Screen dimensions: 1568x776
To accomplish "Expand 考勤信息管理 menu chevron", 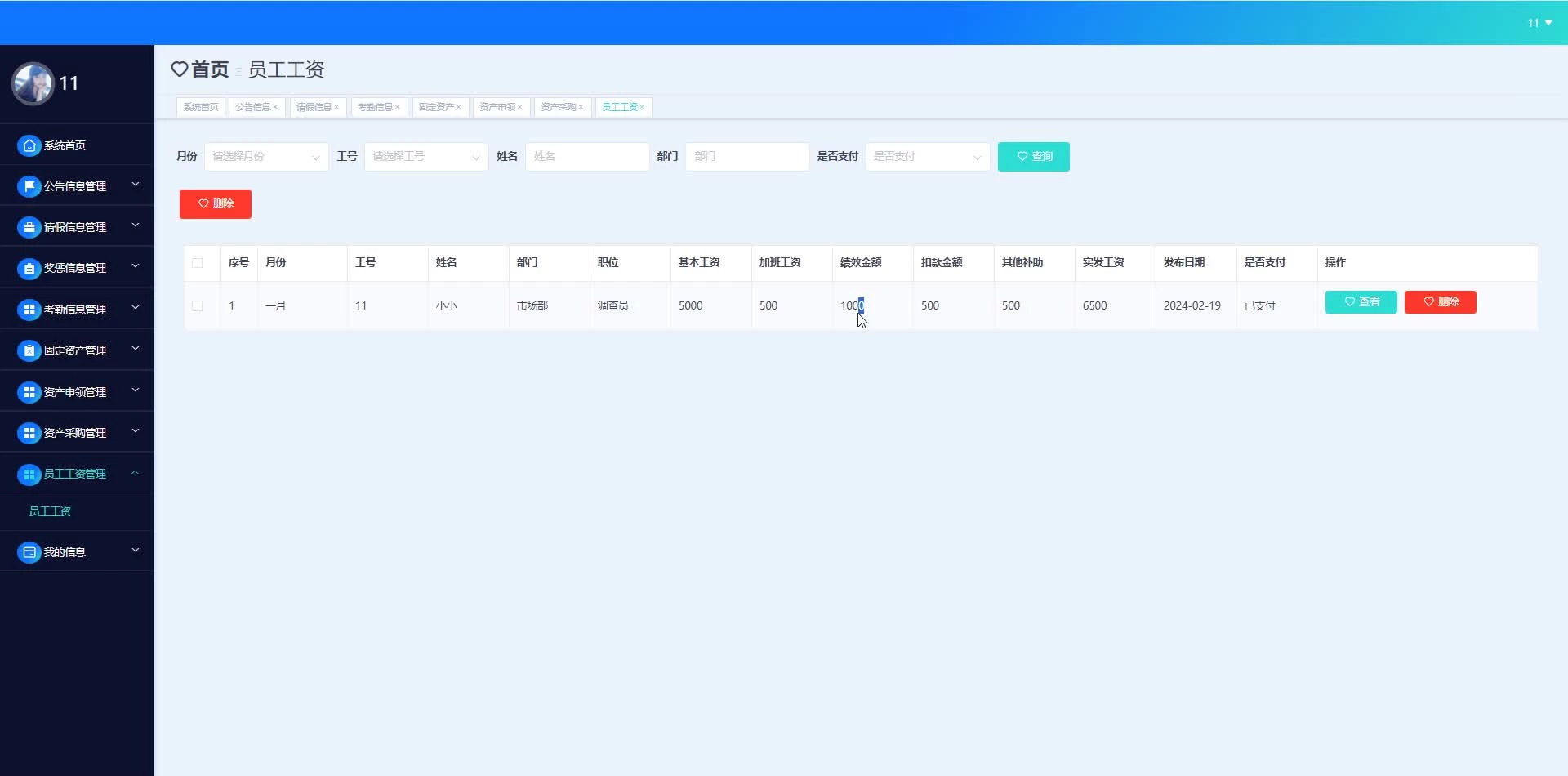I will [x=136, y=308].
